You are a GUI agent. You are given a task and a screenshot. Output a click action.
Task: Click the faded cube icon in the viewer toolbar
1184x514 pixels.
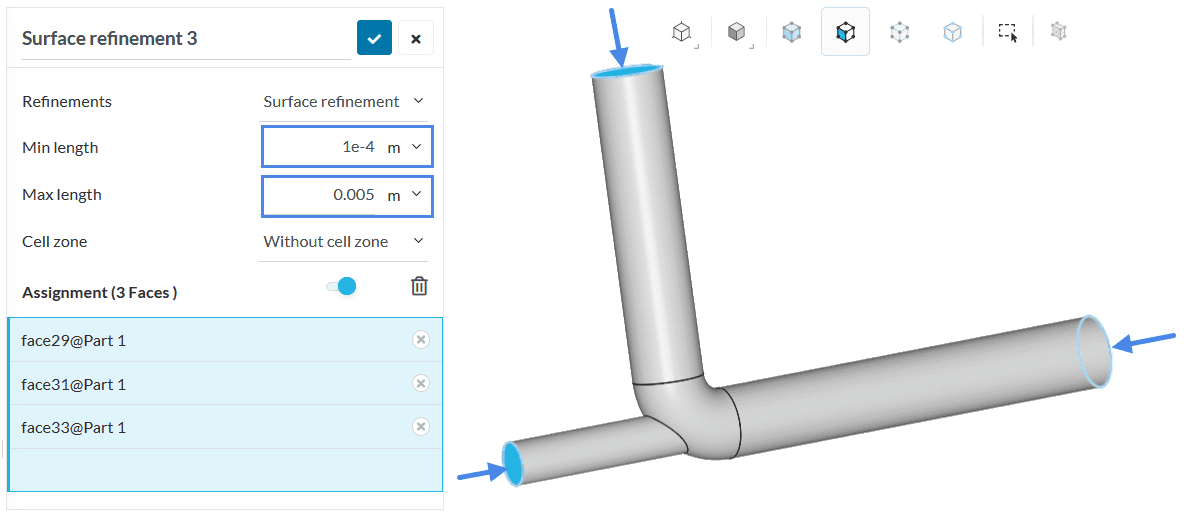click(x=1058, y=32)
